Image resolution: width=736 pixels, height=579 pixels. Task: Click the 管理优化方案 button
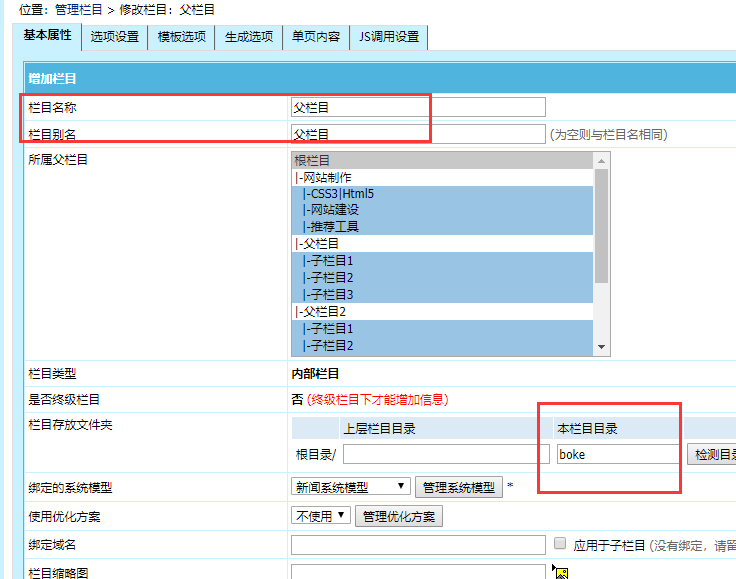tap(399, 516)
